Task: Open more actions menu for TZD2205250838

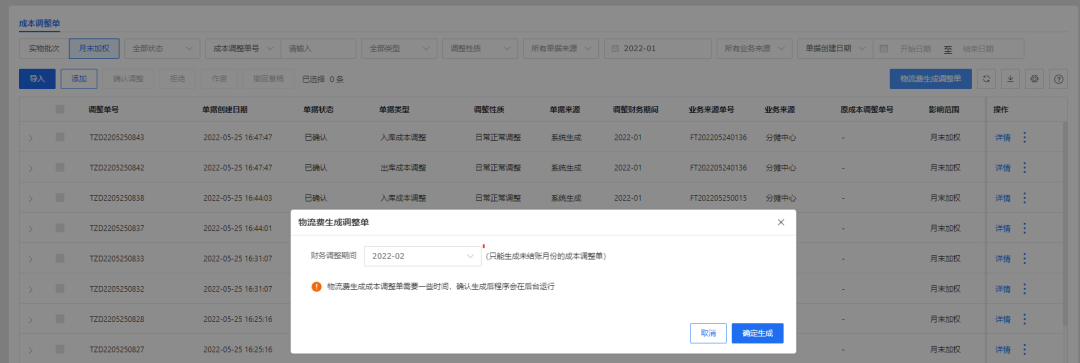Action: (1024, 198)
